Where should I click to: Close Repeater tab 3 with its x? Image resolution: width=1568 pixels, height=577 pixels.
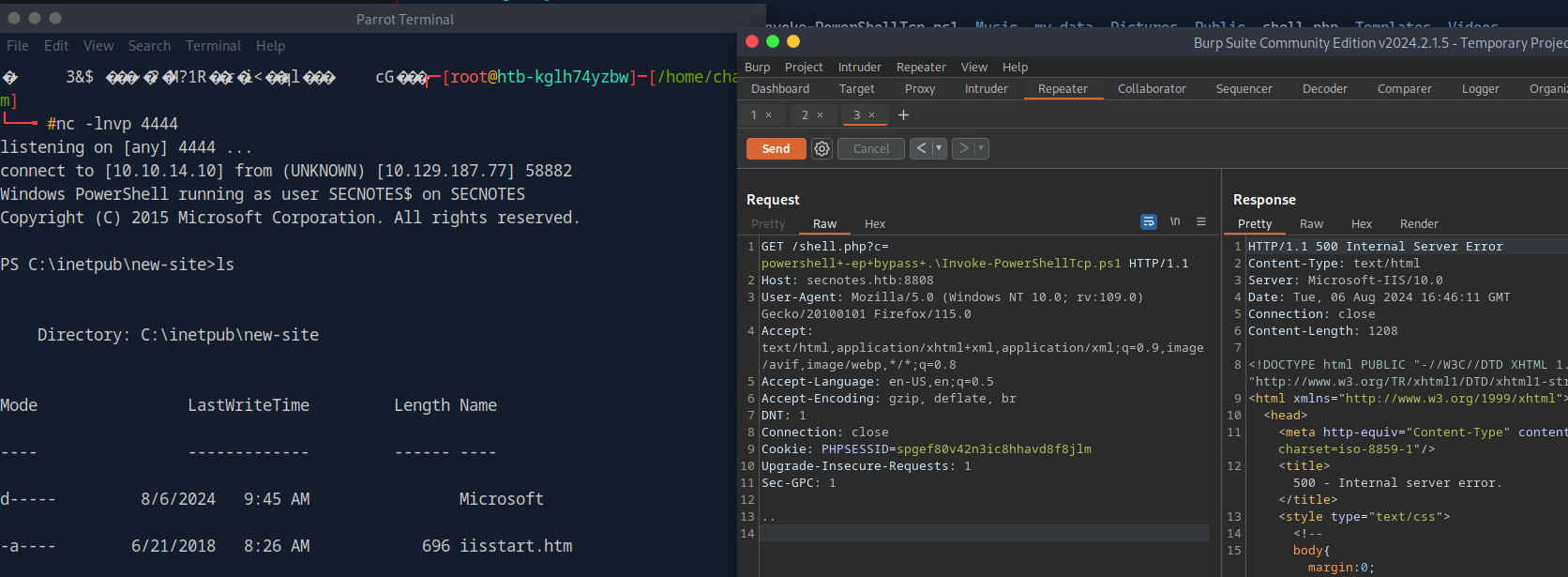click(x=871, y=115)
